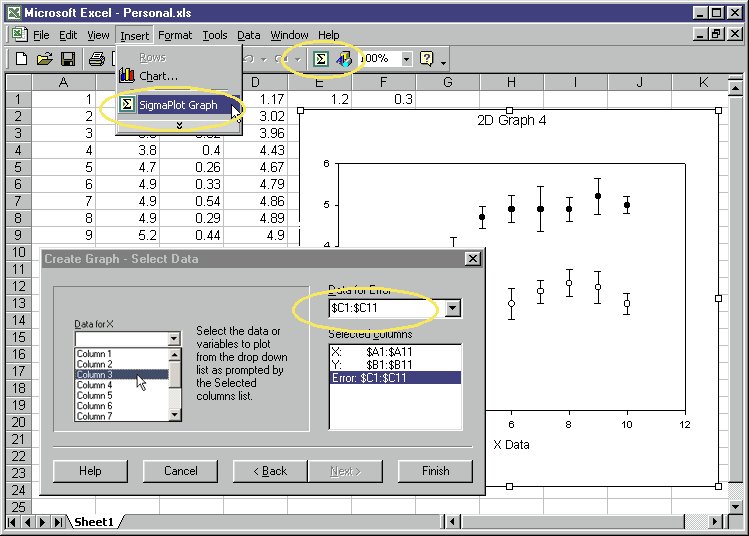Select Column 6 in the list
749x536 pixels.
tap(121, 406)
